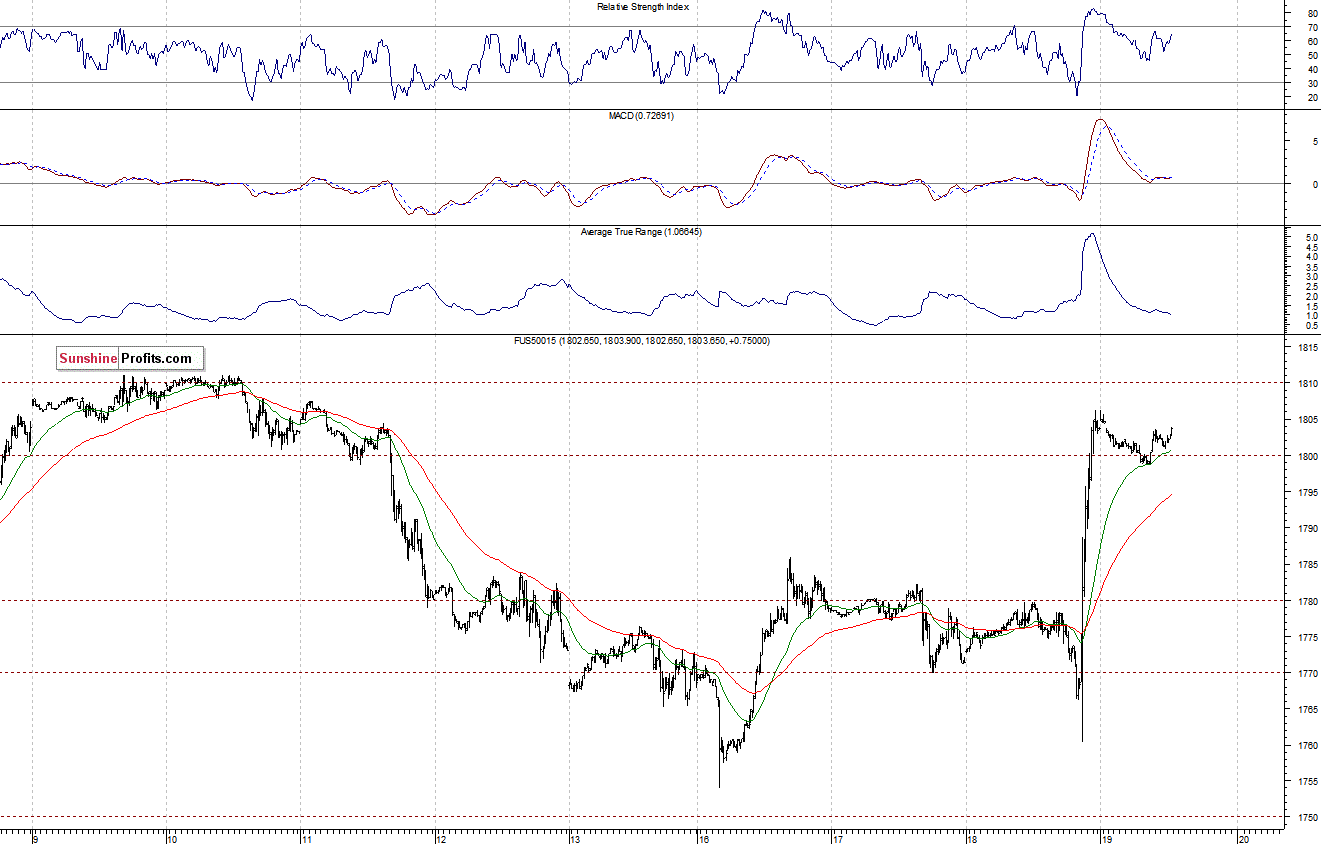Click date label 19 on time axis
Image resolution: width=1321 pixels, height=844 pixels.
(1107, 838)
